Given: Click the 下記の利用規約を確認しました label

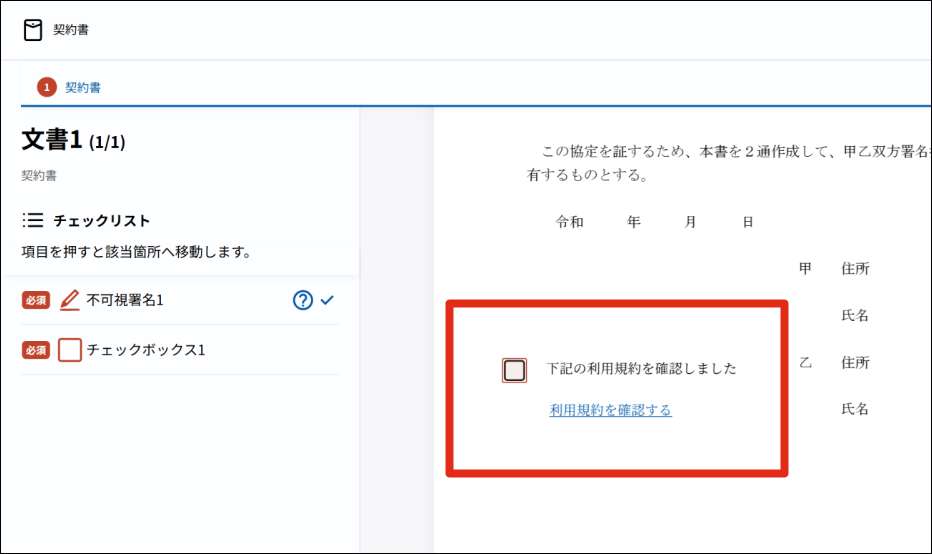Looking at the screenshot, I should 641,369.
